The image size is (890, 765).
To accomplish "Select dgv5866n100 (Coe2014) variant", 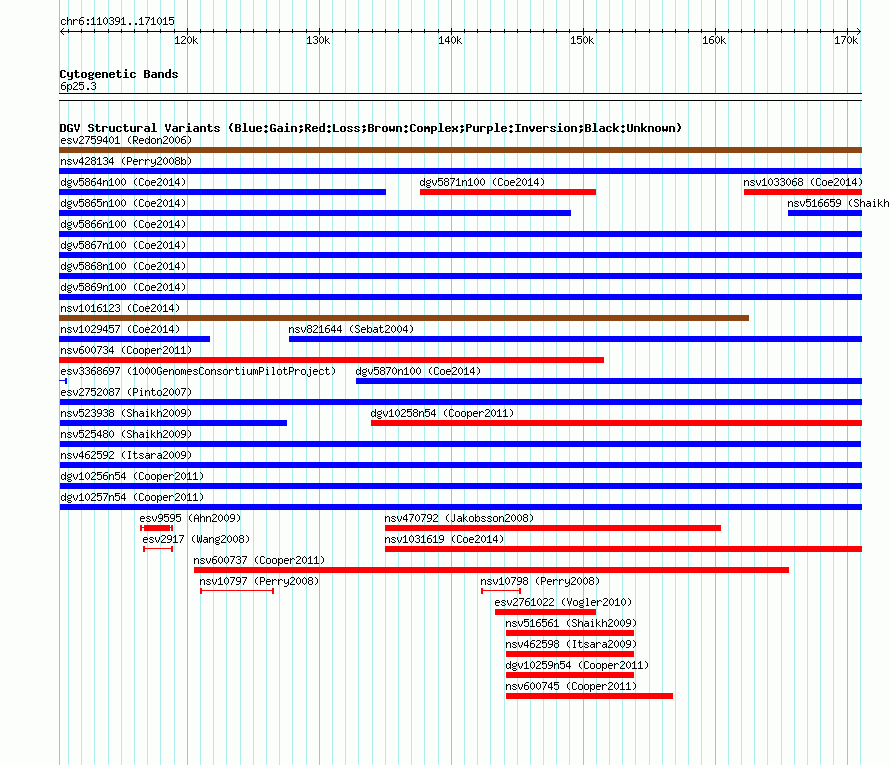I will pos(460,234).
